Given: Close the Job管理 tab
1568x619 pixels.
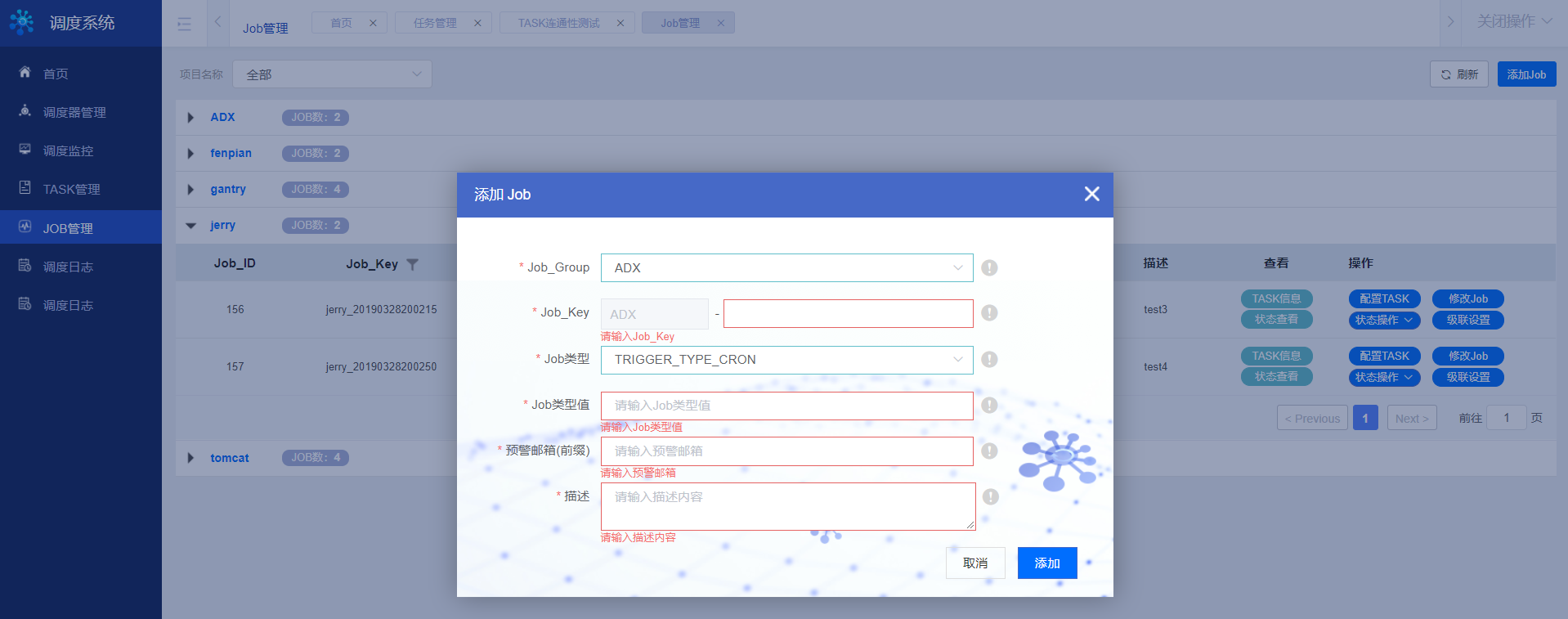Looking at the screenshot, I should (721, 23).
